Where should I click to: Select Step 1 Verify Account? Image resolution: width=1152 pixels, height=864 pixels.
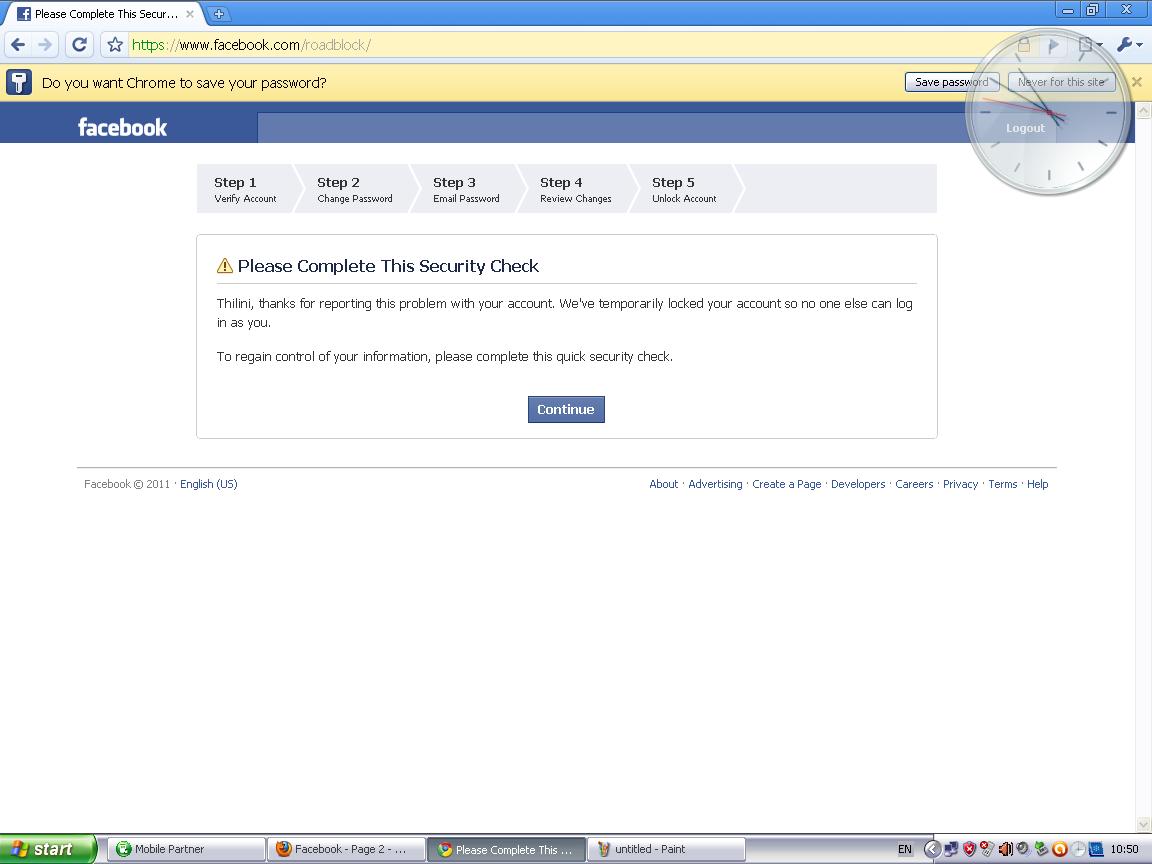pyautogui.click(x=245, y=189)
